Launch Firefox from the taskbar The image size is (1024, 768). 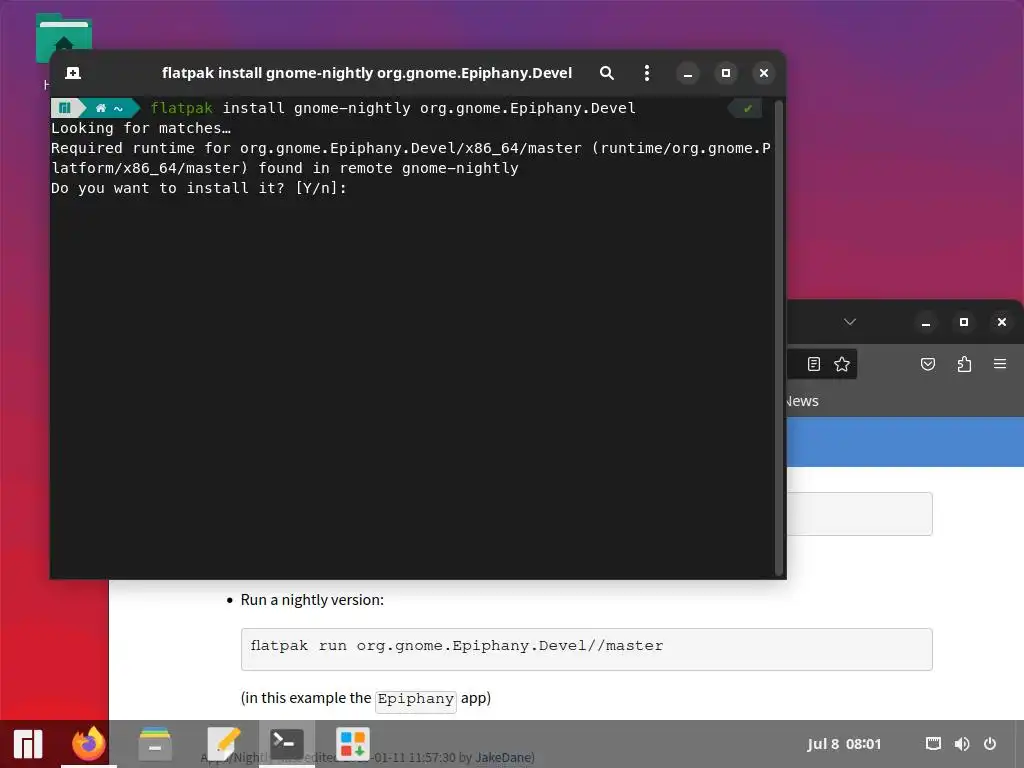coord(89,744)
